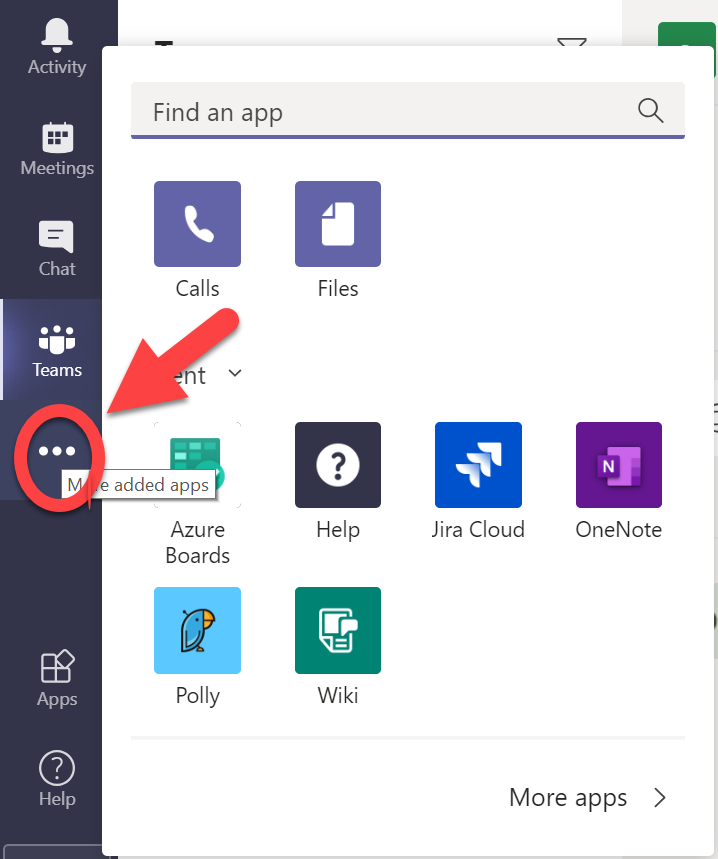Click the Files label text
This screenshot has height=859, width=718.
338,289
